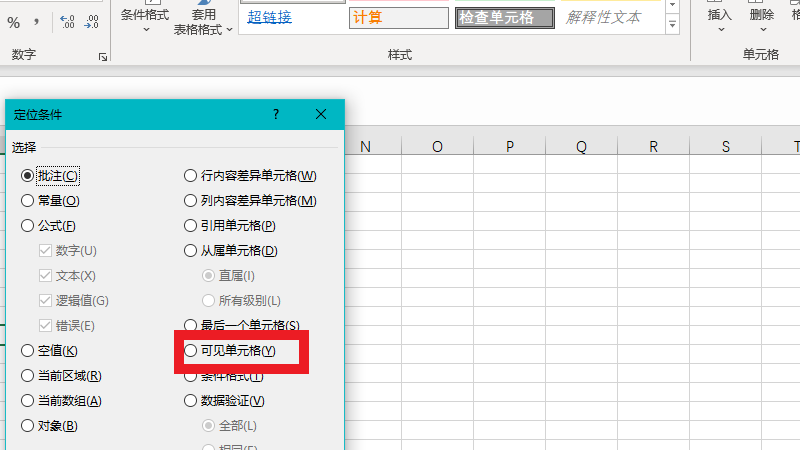800x450 pixels.
Task: Click the decrease decimal places icon
Action: pyautogui.click(x=93, y=20)
